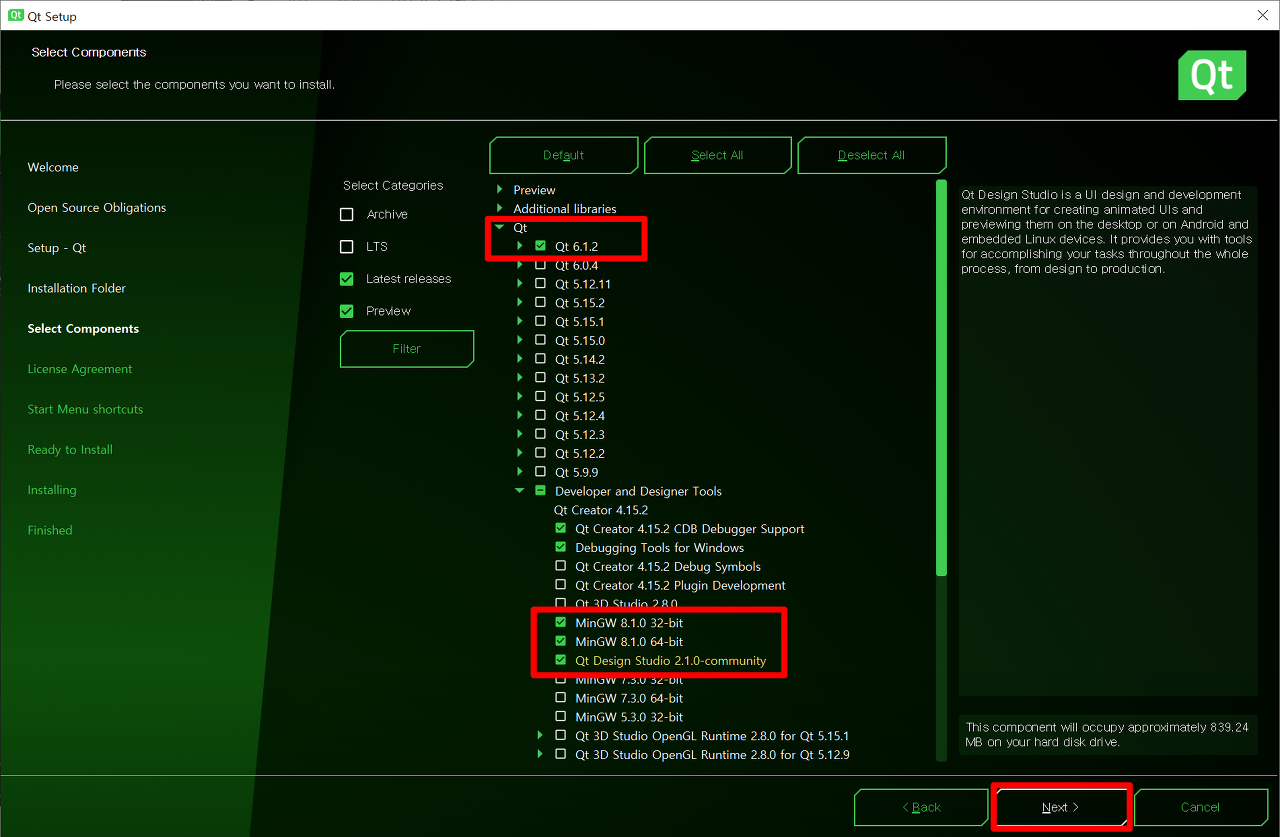Expand the Qt 5.13.2 component node
The image size is (1280, 837).
click(x=520, y=378)
